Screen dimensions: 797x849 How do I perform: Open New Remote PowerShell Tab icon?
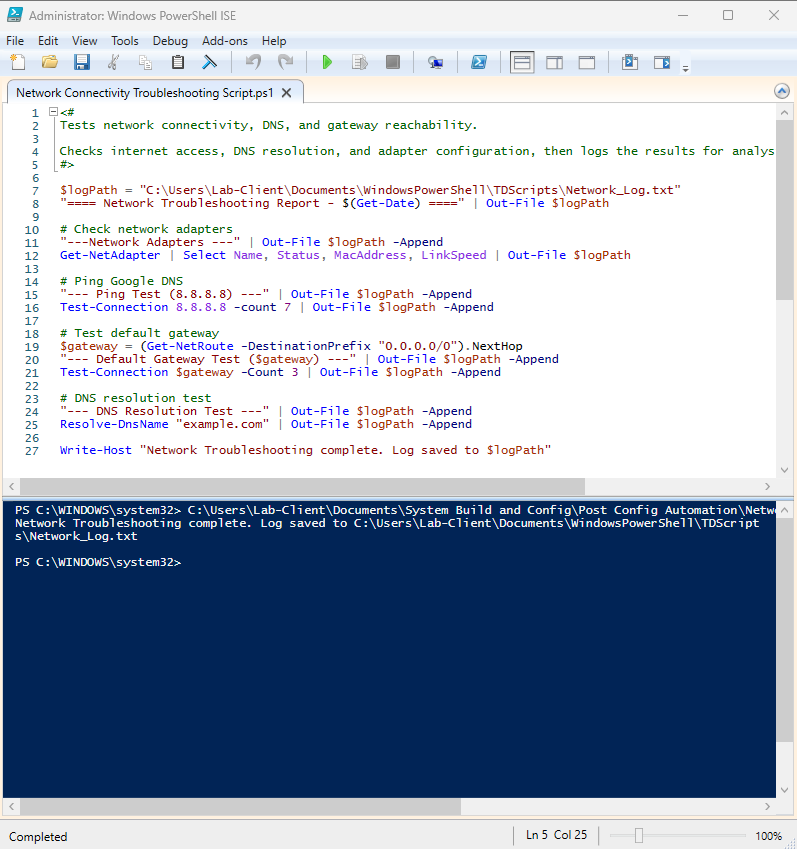click(x=435, y=63)
